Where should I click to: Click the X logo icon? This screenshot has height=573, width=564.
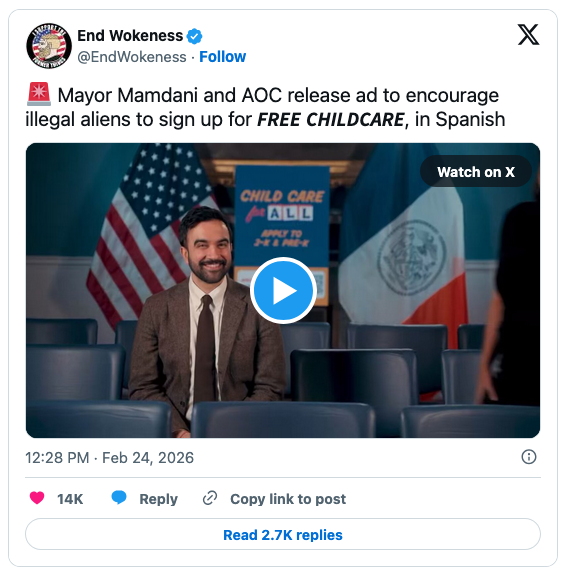528,35
